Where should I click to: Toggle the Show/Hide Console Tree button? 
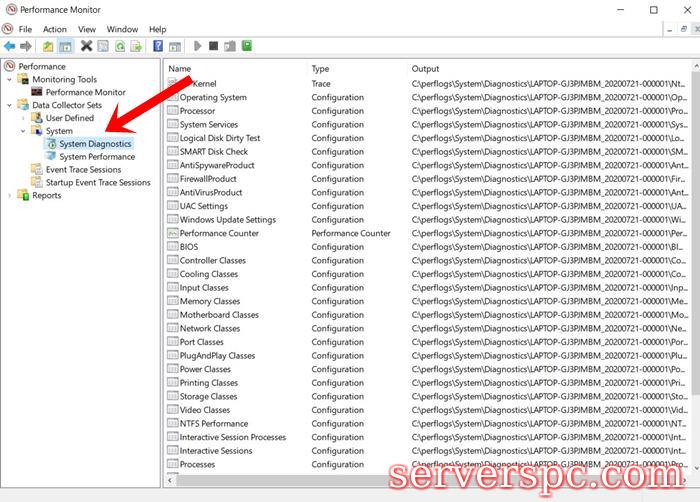[x=65, y=46]
